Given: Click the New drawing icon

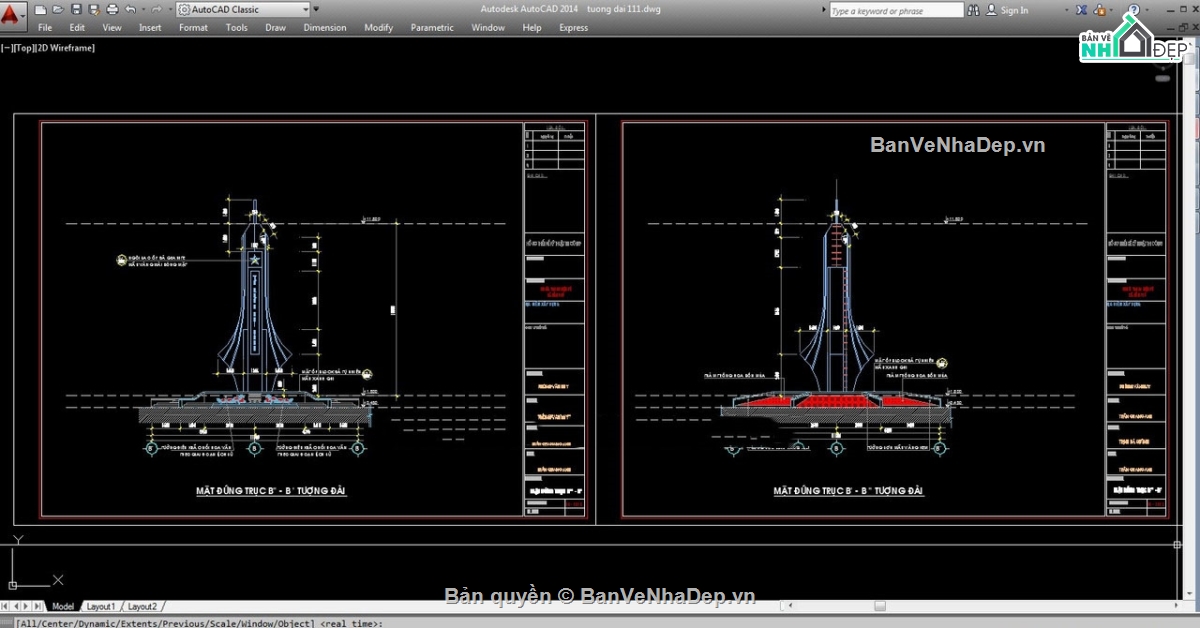Looking at the screenshot, I should coord(41,10).
